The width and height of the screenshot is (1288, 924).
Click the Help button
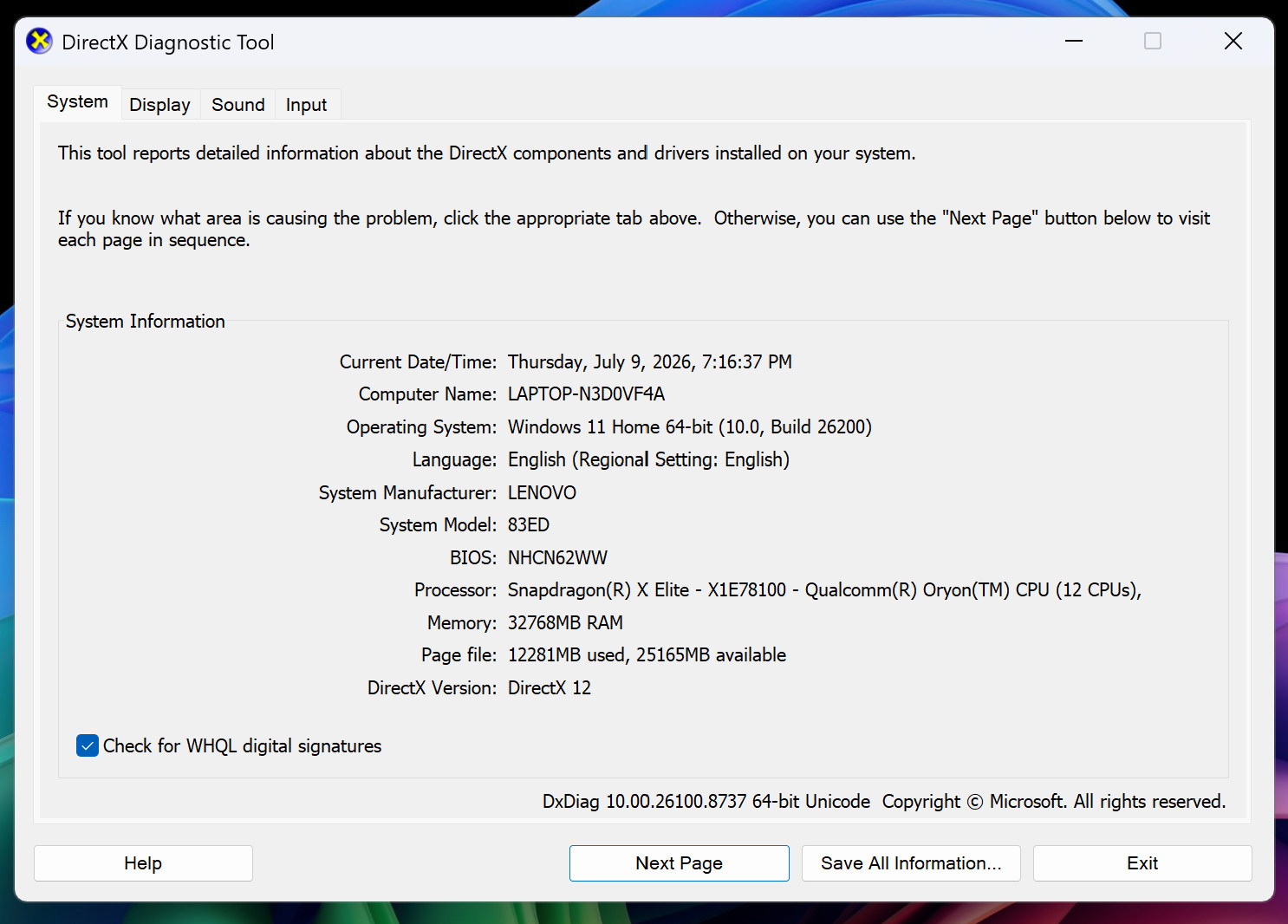[x=143, y=863]
